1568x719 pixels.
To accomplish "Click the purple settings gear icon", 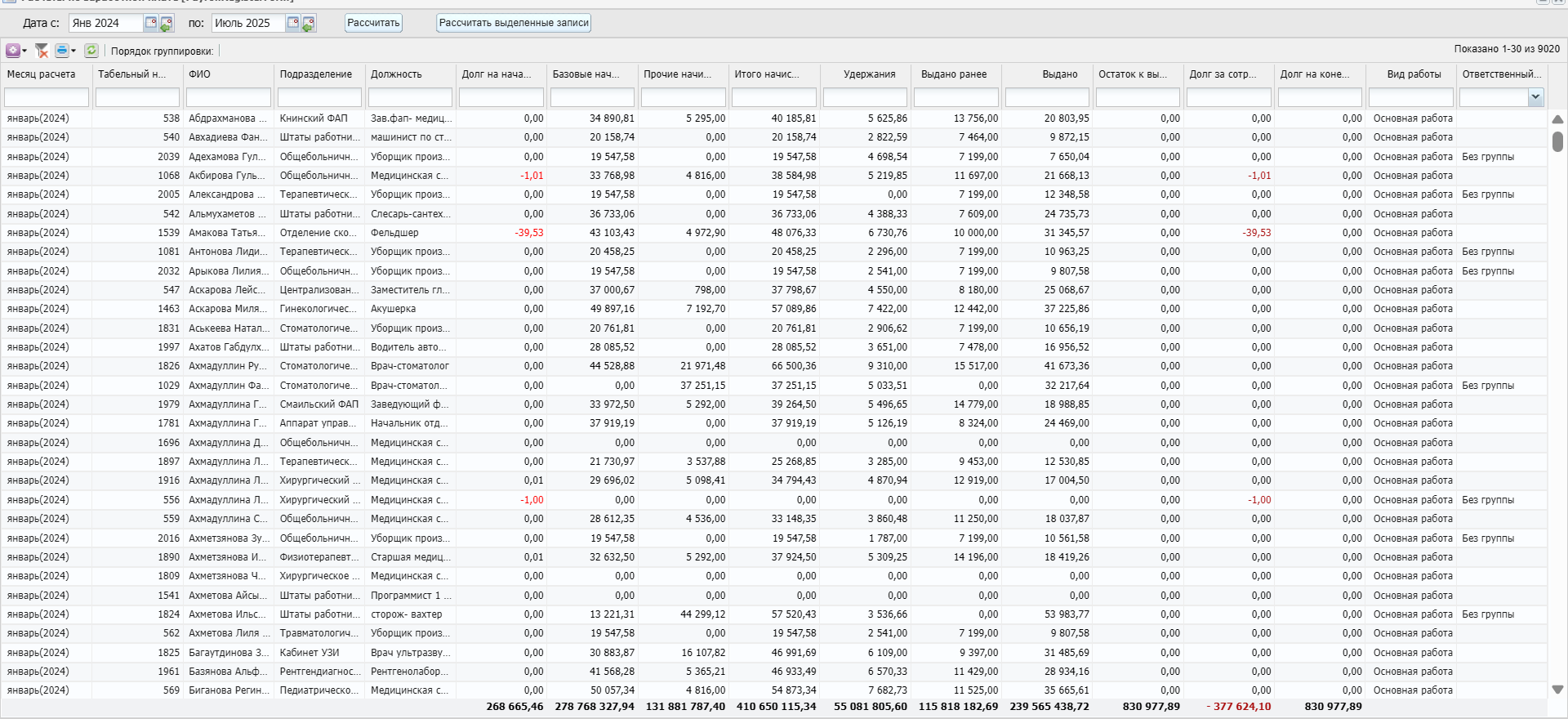I will point(13,51).
